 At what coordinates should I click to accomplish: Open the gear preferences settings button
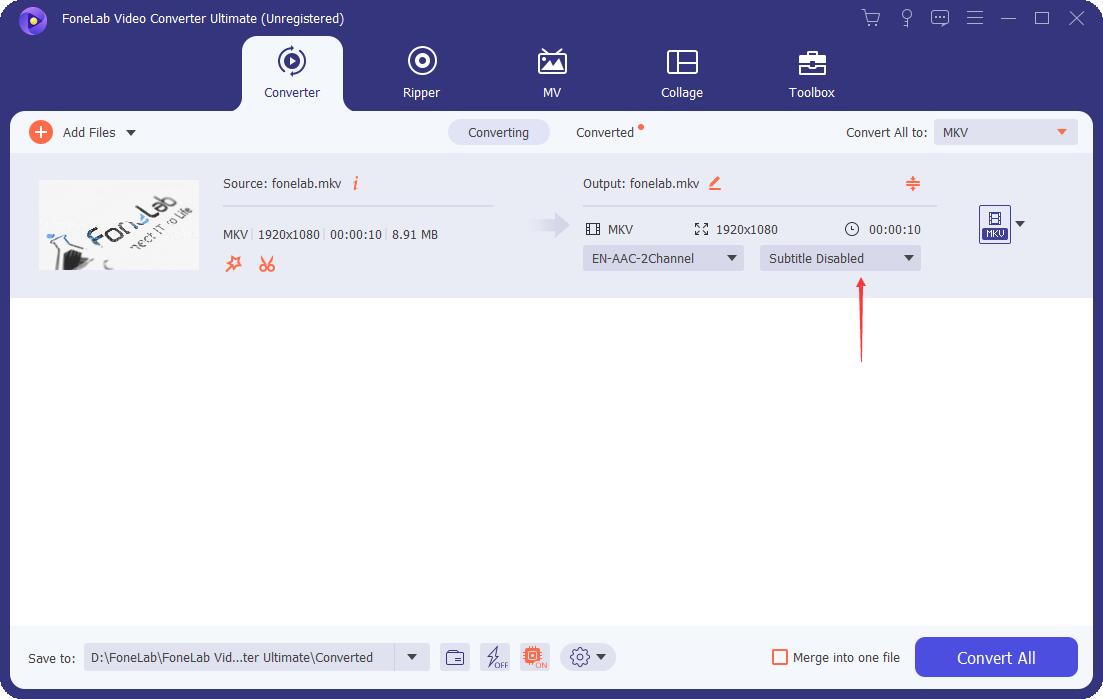tap(587, 658)
